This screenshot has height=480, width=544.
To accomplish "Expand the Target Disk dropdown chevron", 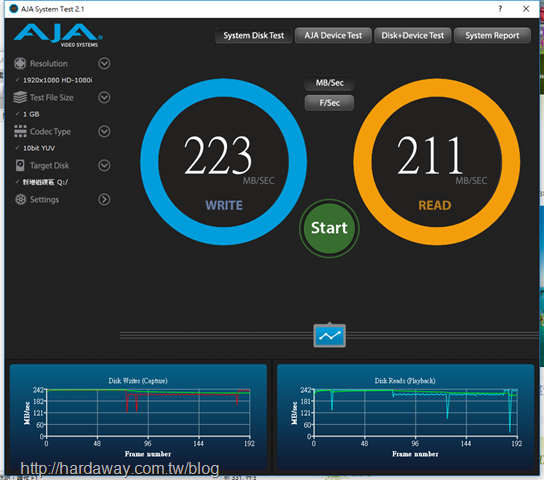I will tap(104, 165).
